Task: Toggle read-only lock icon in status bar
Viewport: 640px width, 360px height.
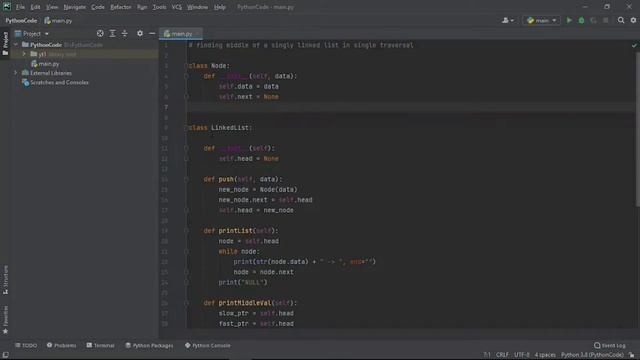Action: [x=631, y=355]
